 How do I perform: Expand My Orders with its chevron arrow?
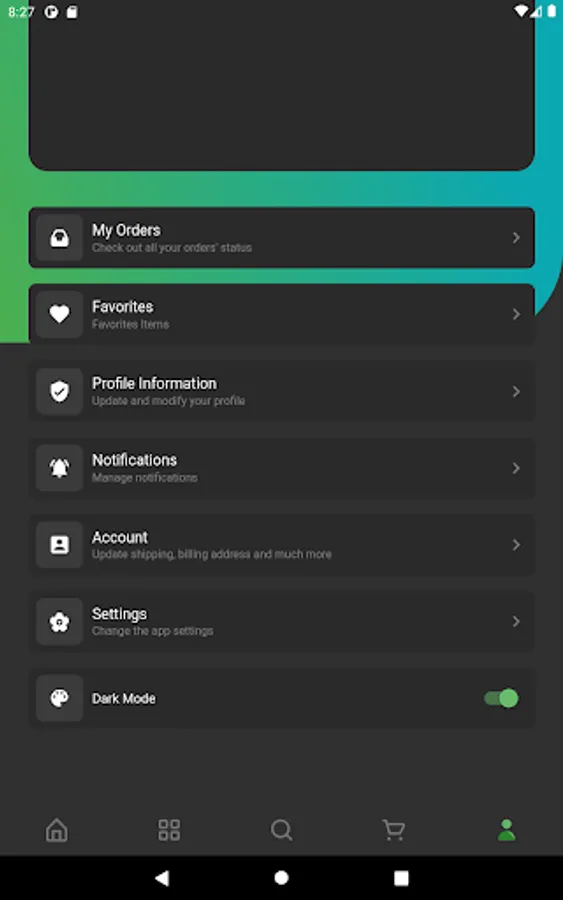516,238
